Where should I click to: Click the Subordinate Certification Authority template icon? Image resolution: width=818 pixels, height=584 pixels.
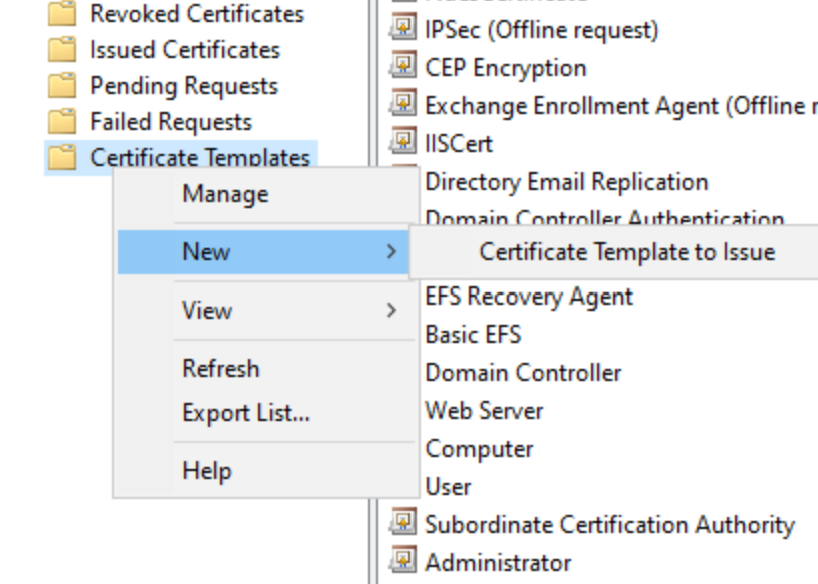[x=403, y=522]
